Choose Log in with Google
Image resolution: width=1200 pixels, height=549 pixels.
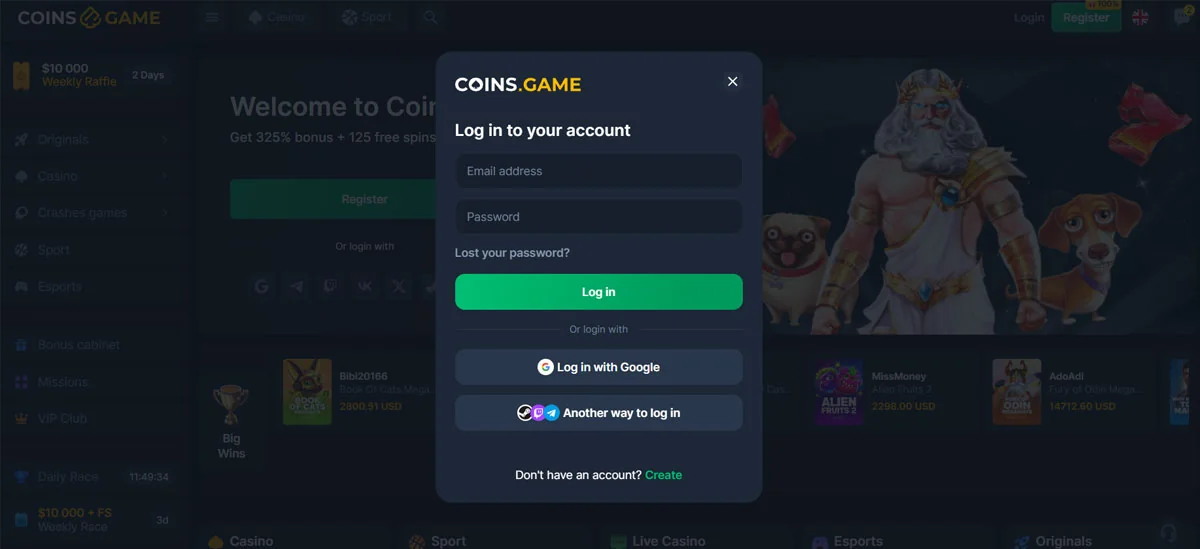(x=599, y=367)
